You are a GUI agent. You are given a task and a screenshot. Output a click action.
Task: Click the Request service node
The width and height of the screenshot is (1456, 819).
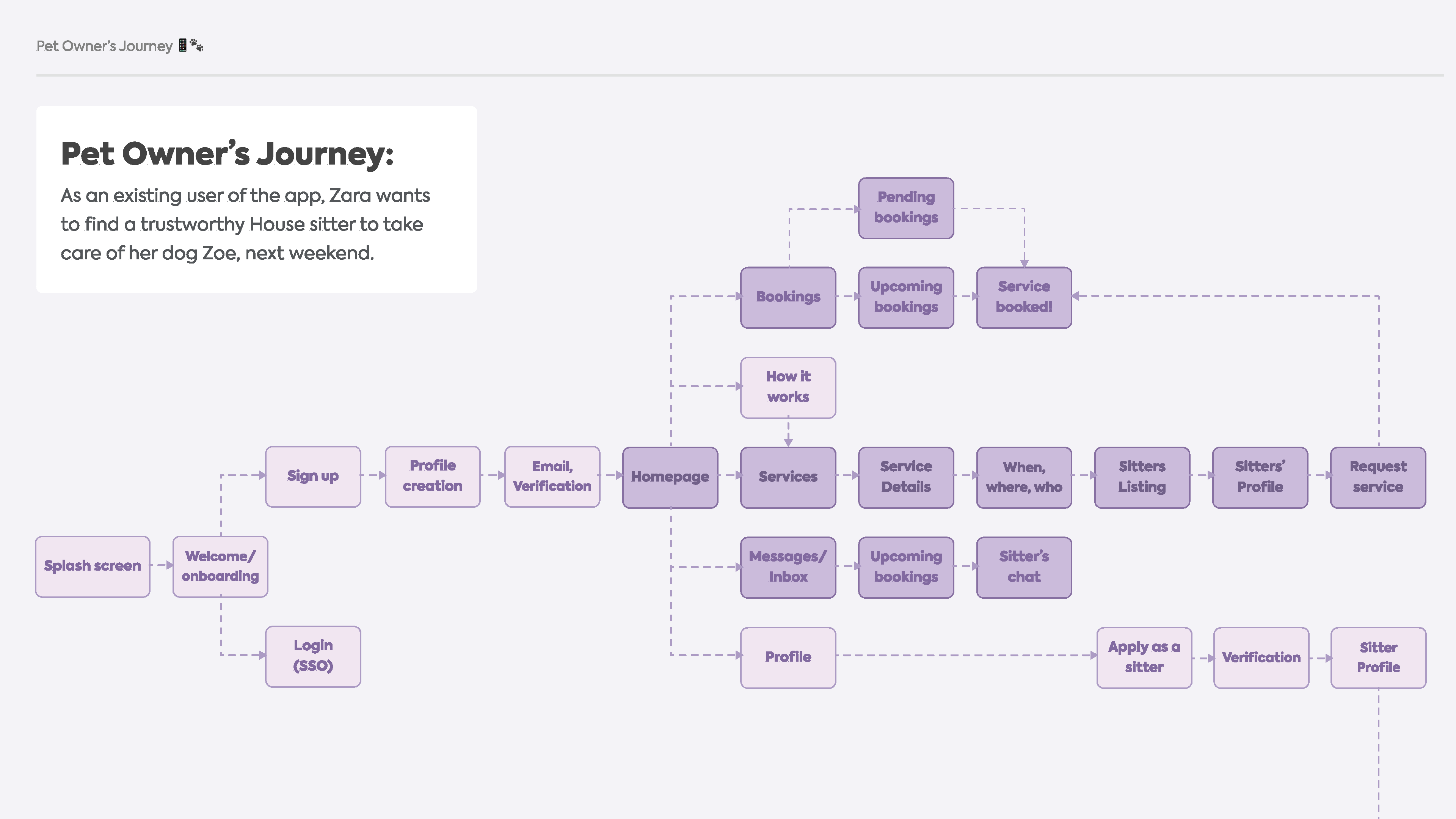click(1378, 477)
